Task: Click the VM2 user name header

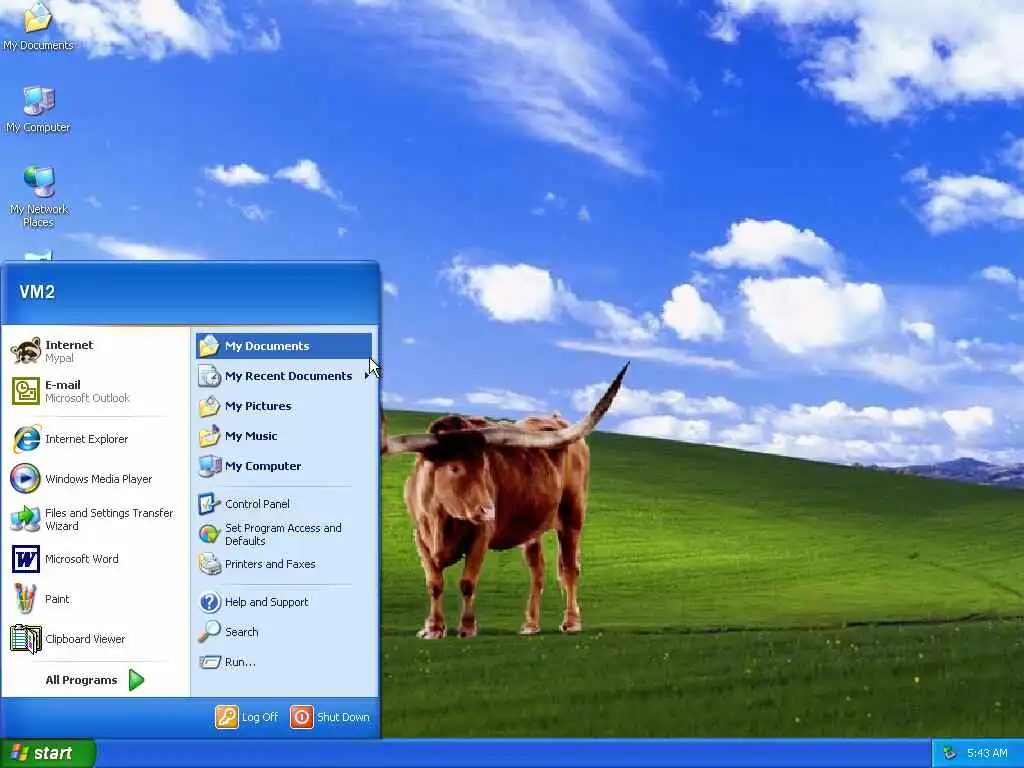Action: pos(37,292)
